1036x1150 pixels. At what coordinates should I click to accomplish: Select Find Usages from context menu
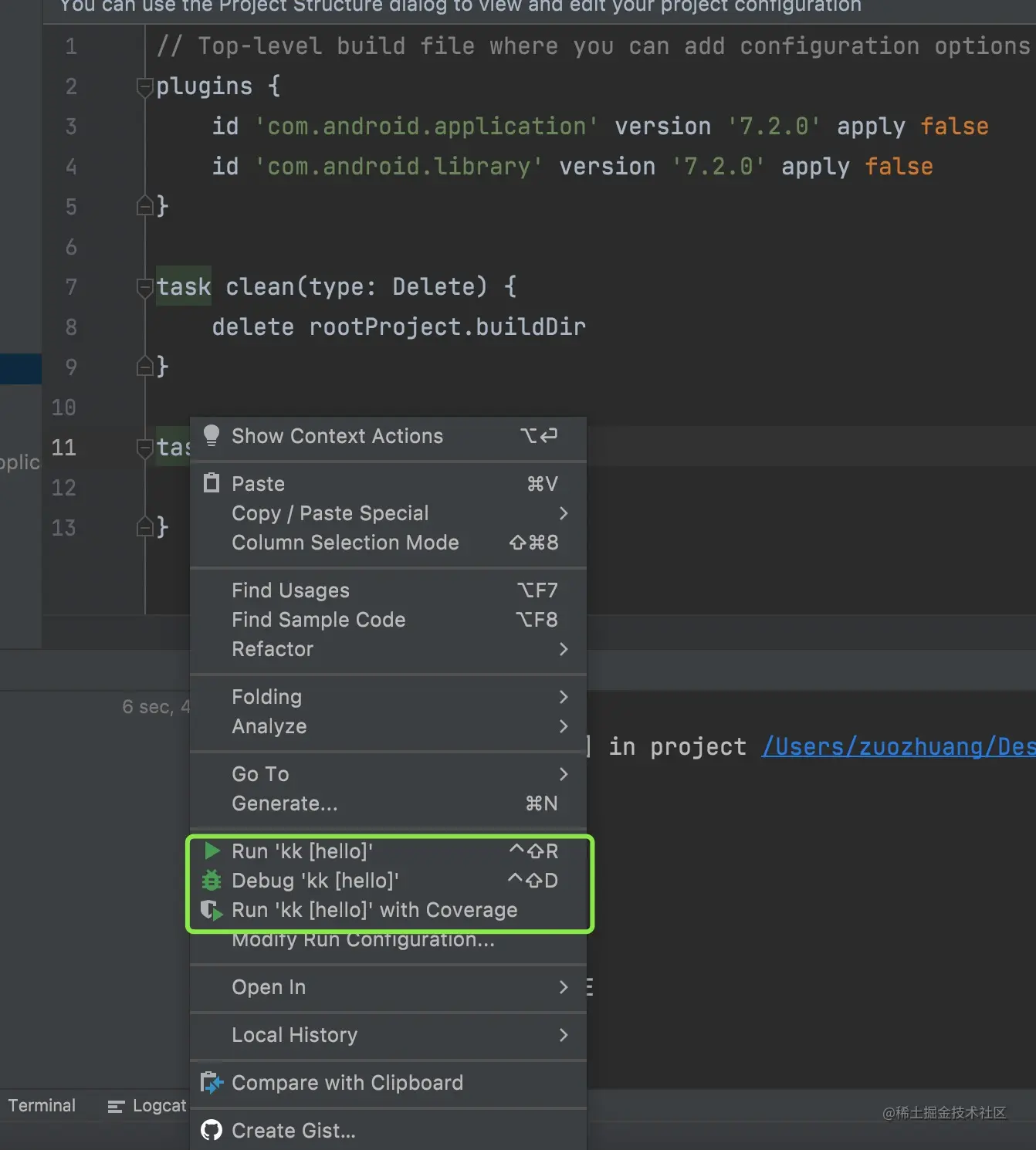[290, 590]
